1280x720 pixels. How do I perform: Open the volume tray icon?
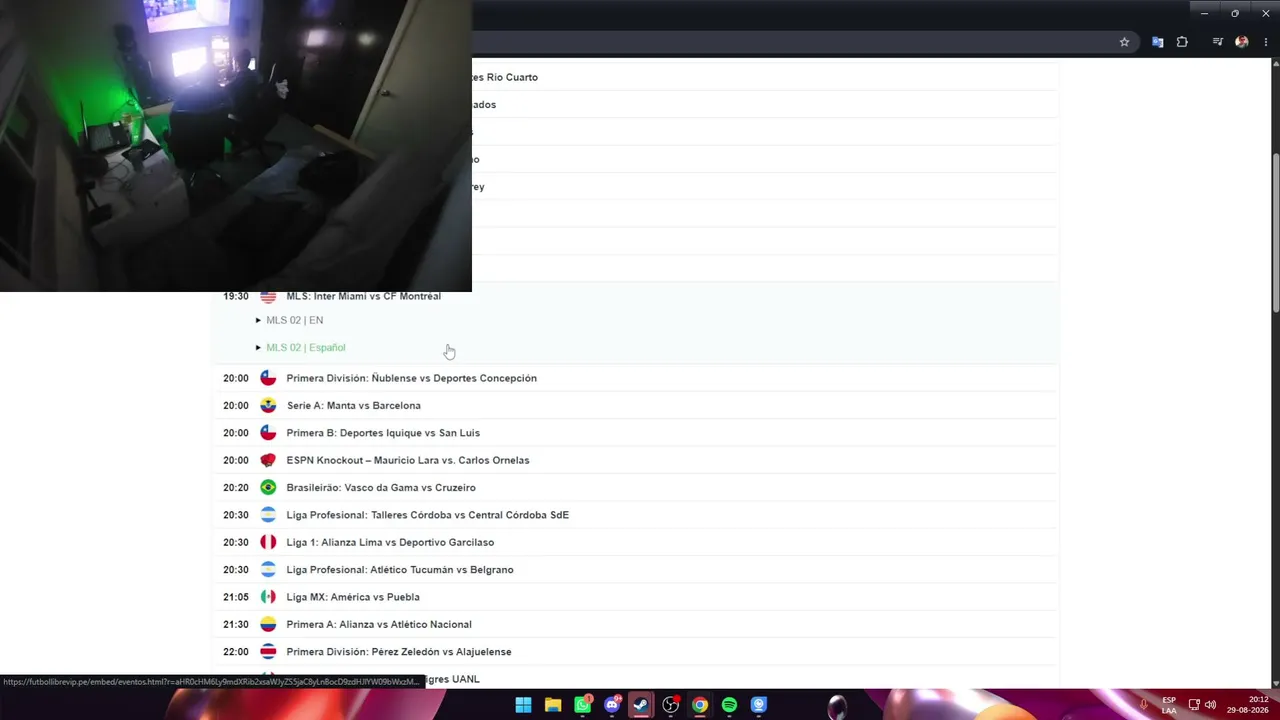tap(1210, 705)
